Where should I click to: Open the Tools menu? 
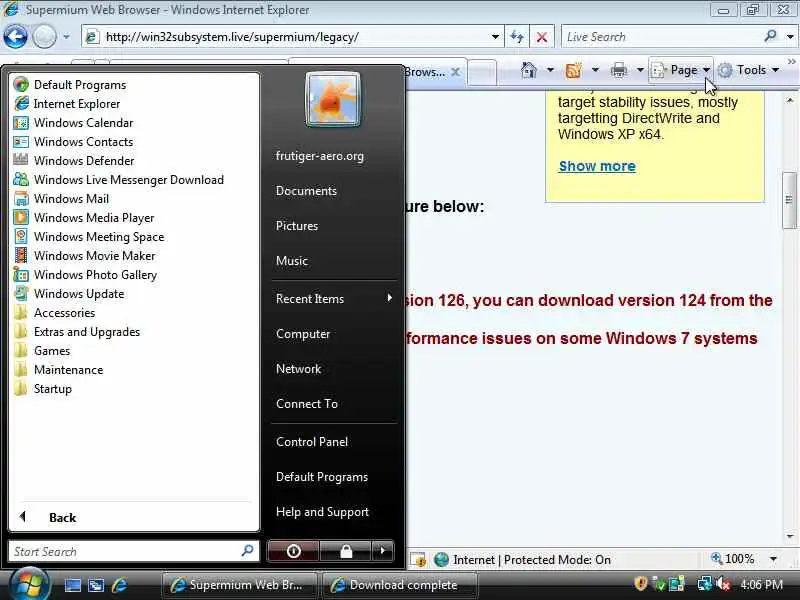pos(748,70)
